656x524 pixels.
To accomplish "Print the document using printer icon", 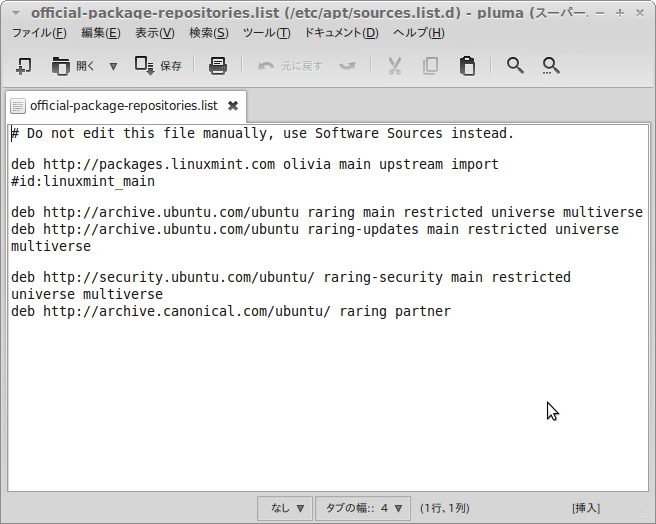I will coord(218,66).
